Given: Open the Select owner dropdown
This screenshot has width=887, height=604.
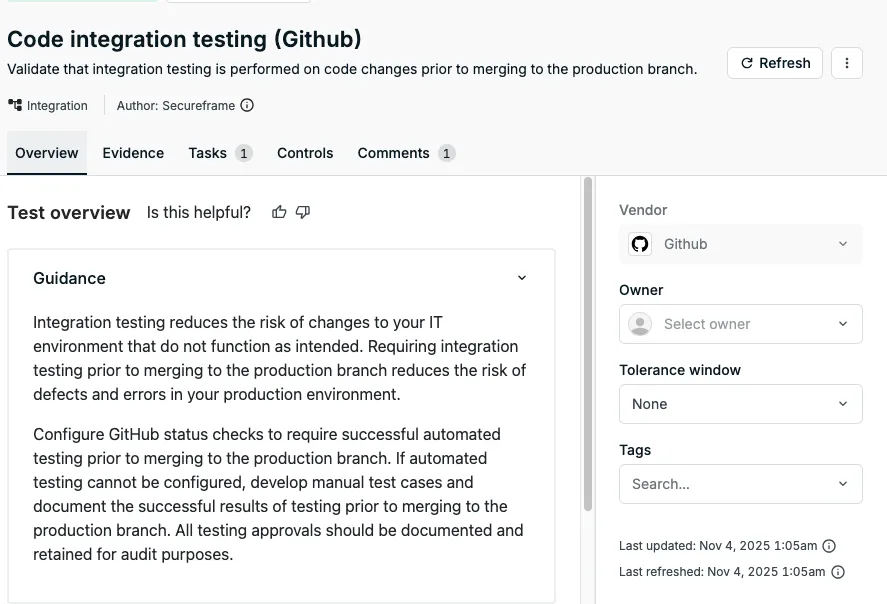Looking at the screenshot, I should (740, 324).
